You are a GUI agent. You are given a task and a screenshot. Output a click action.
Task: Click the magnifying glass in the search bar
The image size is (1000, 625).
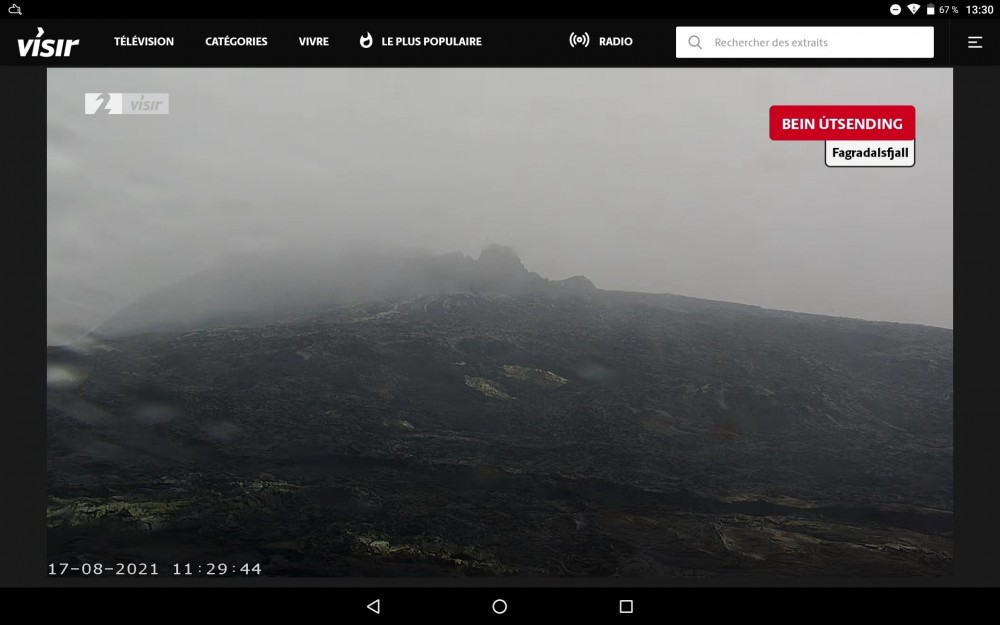point(695,42)
